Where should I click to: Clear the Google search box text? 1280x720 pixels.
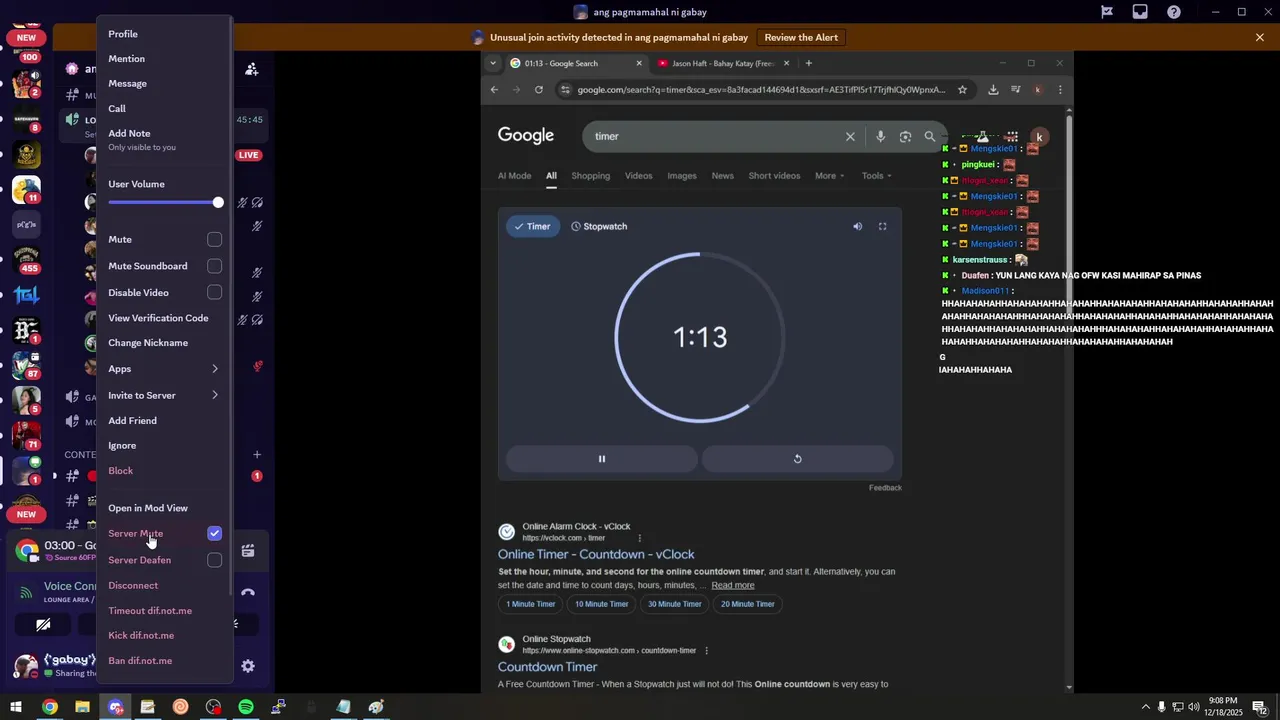[850, 136]
